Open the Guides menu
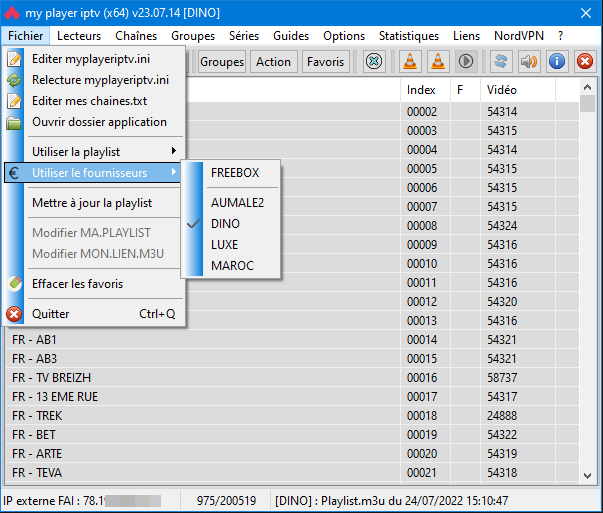 pyautogui.click(x=291, y=36)
